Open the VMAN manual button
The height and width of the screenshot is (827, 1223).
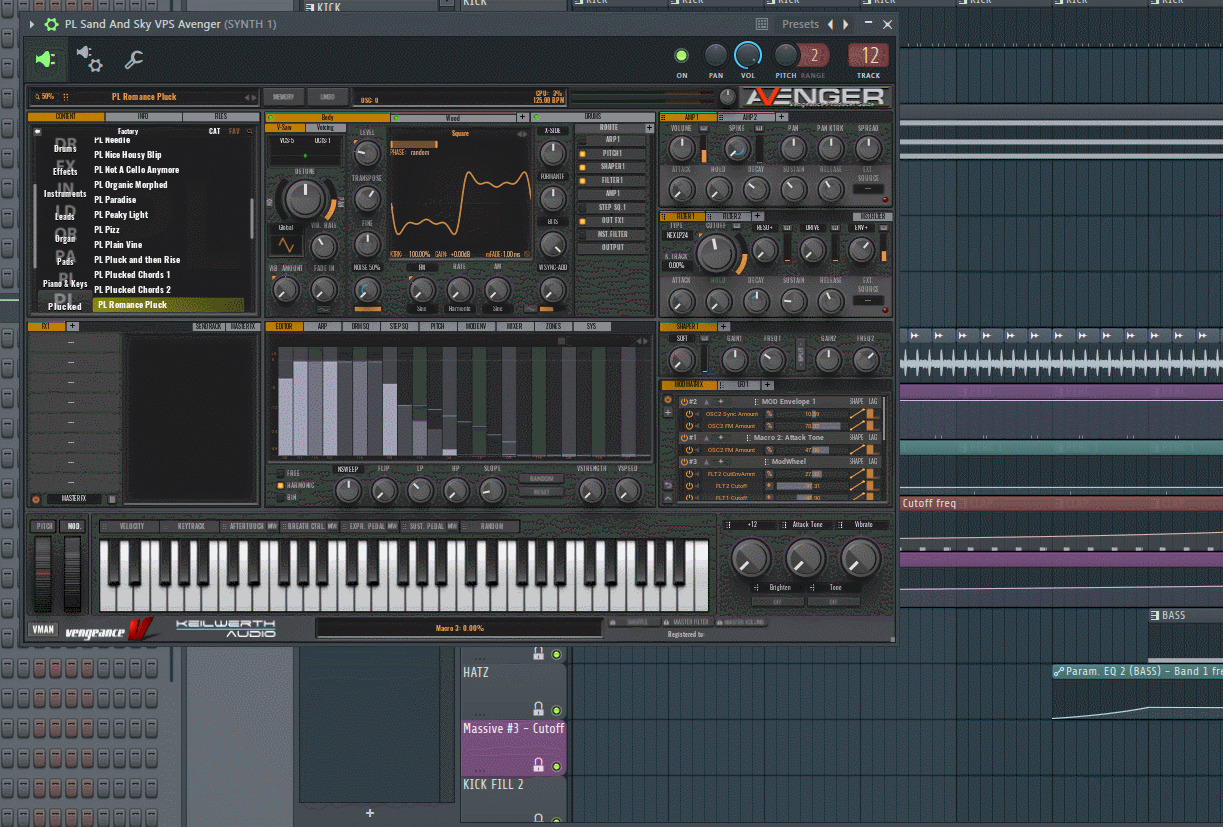(x=43, y=630)
